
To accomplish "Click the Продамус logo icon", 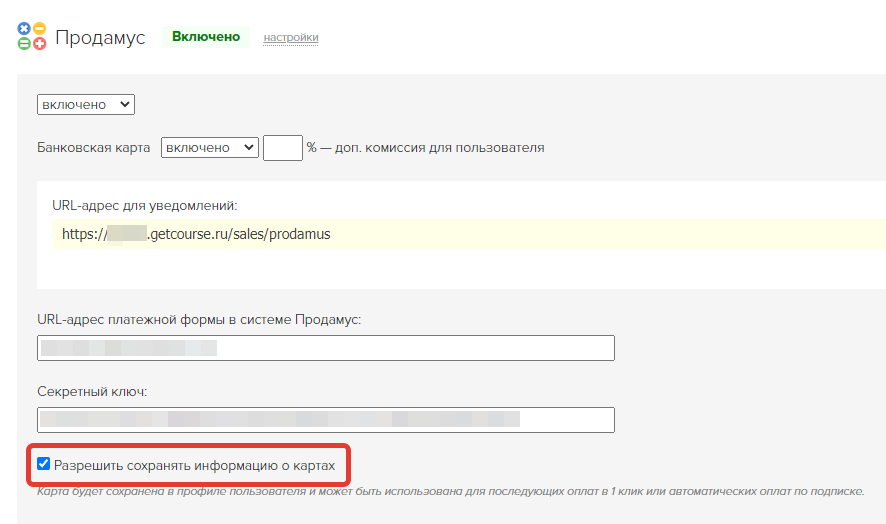I will coord(32,36).
